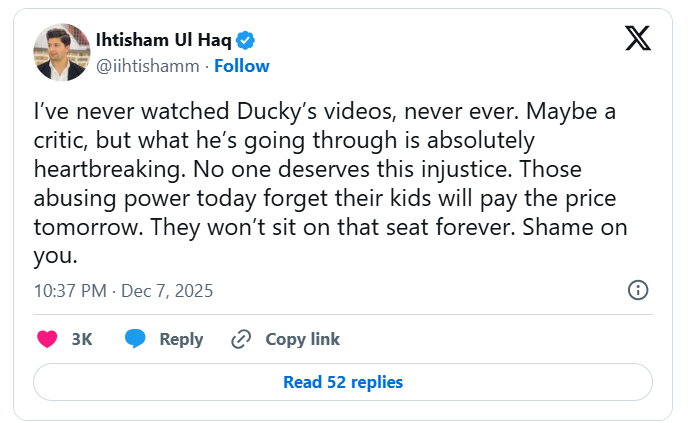The height and width of the screenshot is (423, 697).
Task: Click the Copy link text label
Action: coord(302,339)
